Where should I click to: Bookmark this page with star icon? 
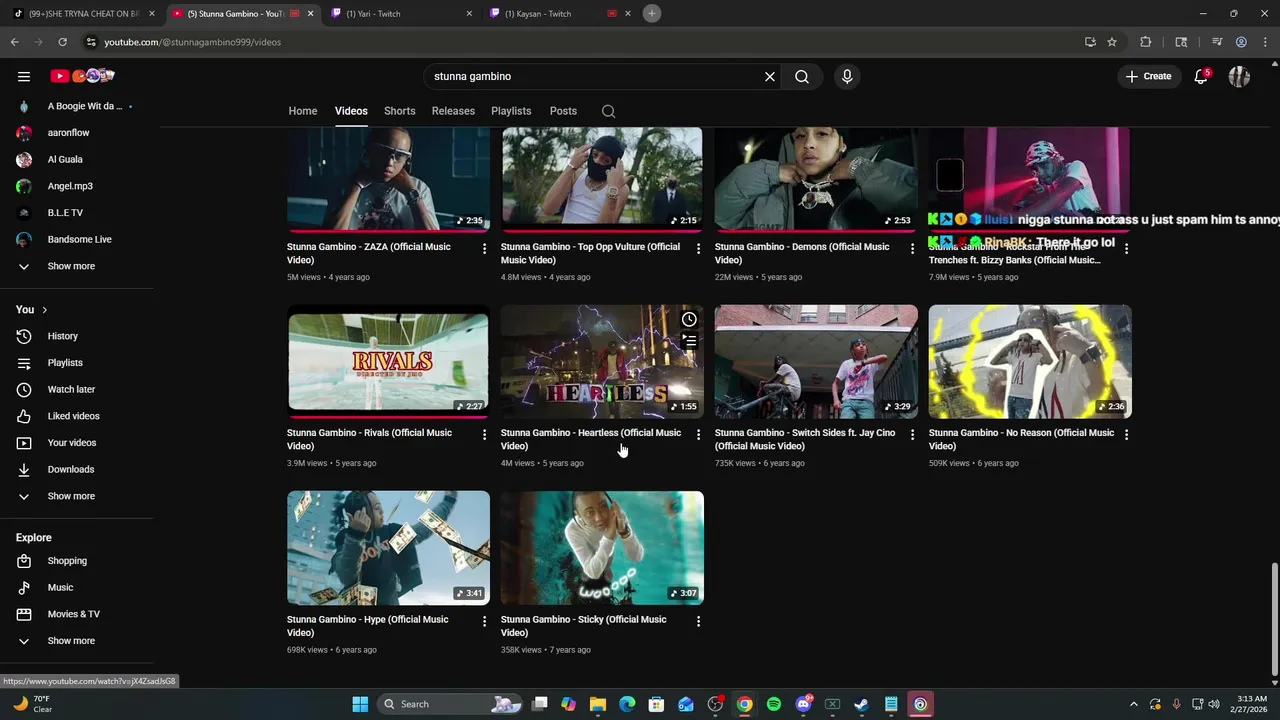[1112, 42]
